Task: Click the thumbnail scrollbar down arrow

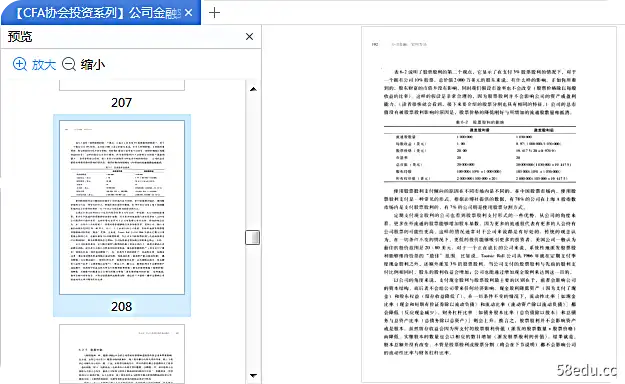Action: pos(253,375)
